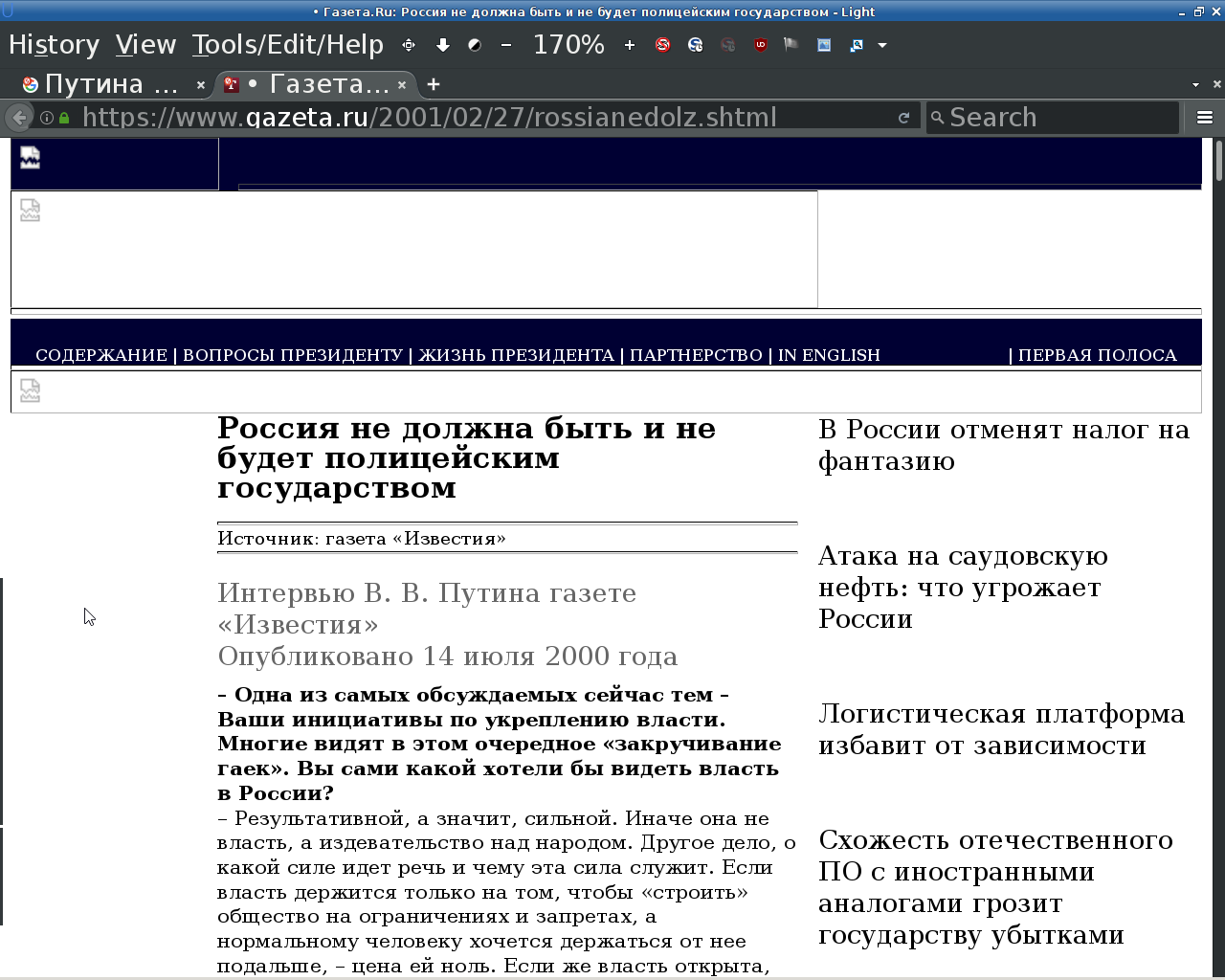Expand the toolbar overflow dropdown arrow
Screen dimensions: 1225x980
click(x=882, y=45)
